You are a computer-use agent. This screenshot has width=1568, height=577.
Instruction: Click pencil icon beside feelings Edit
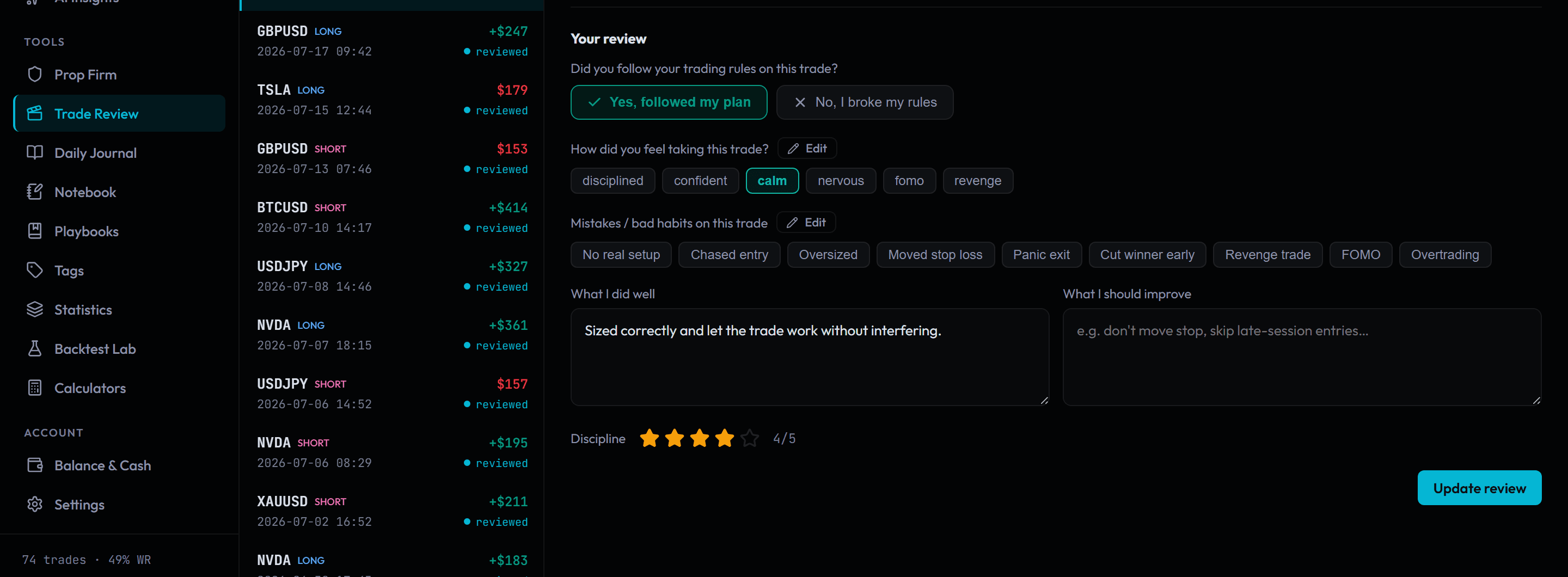pyautogui.click(x=793, y=149)
